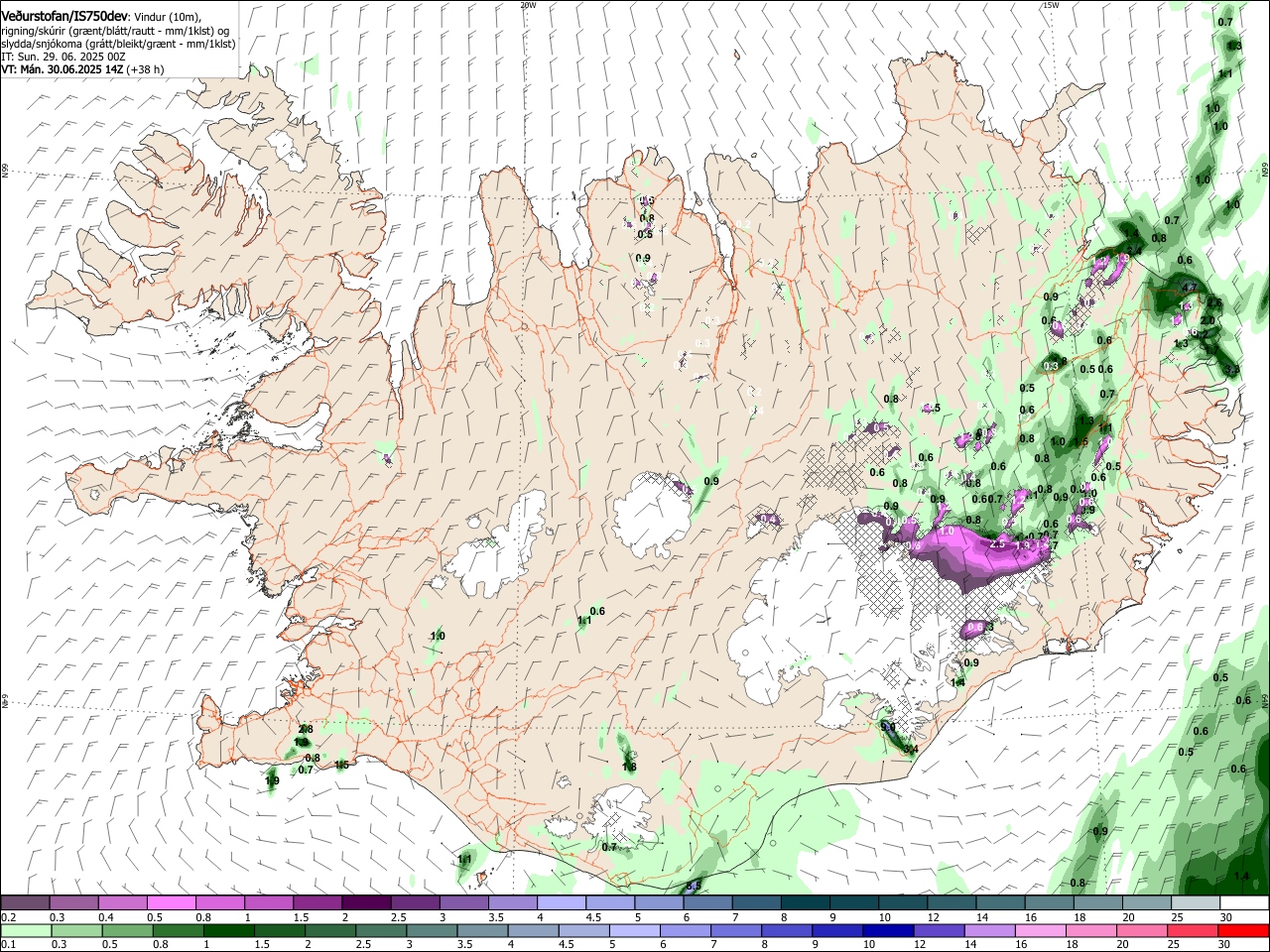The height and width of the screenshot is (952, 1270).
Task: Click the lower legend swatch for 4–4.5
Action: click(x=533, y=930)
